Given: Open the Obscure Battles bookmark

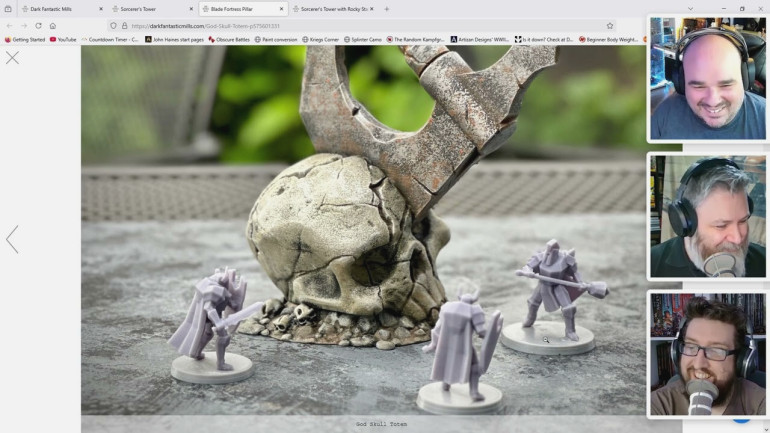Looking at the screenshot, I should tap(231, 40).
